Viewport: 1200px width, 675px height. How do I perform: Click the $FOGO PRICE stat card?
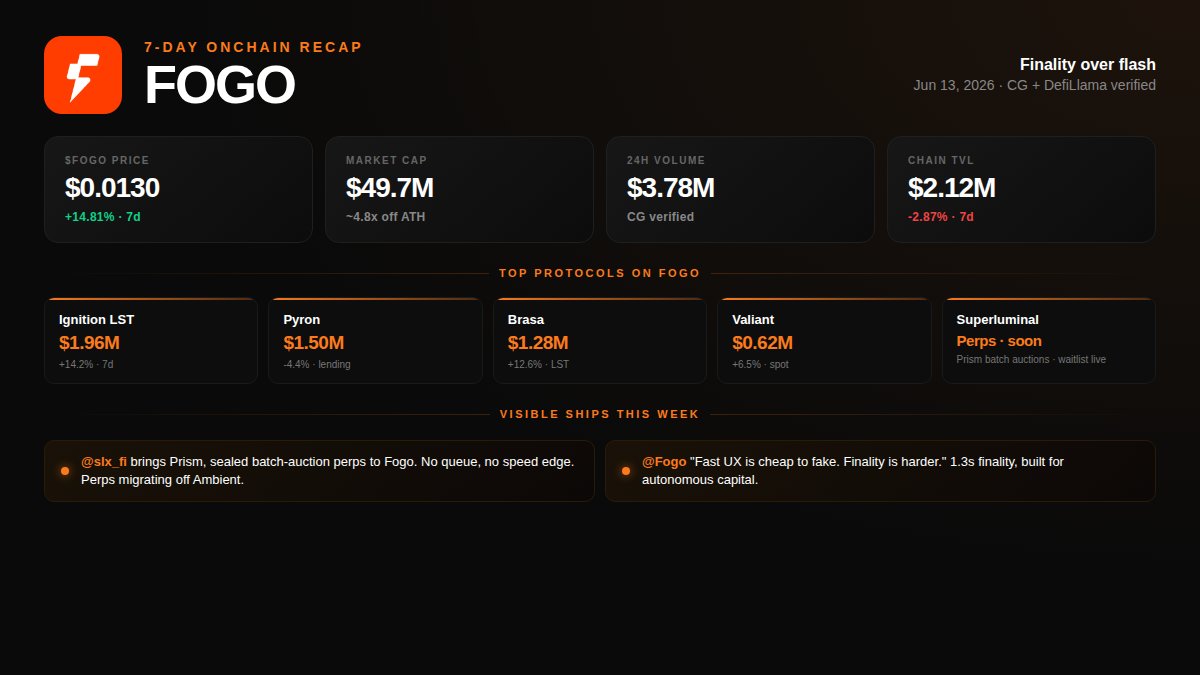(x=178, y=189)
